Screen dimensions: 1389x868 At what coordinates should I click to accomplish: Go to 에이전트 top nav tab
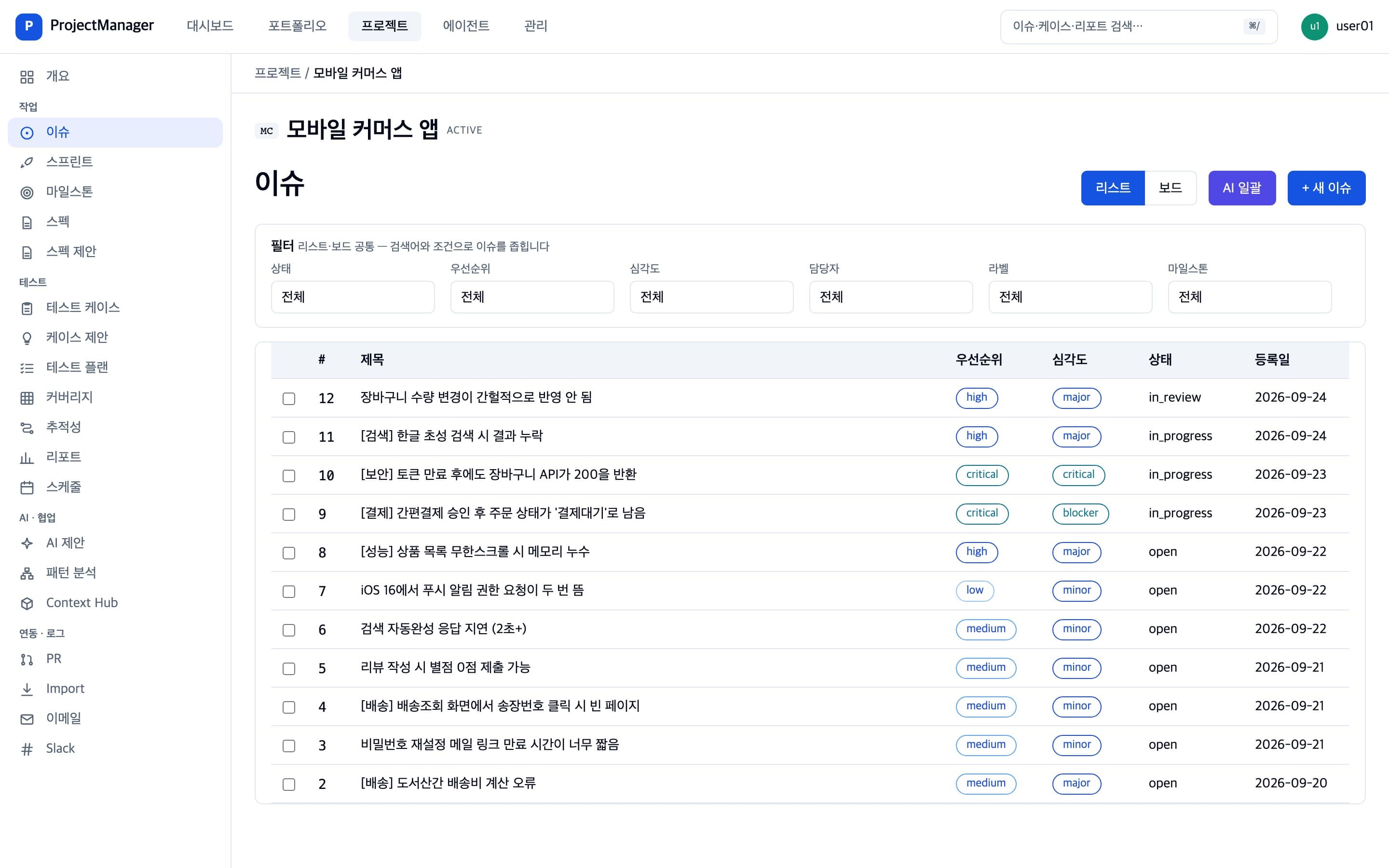pos(466,26)
